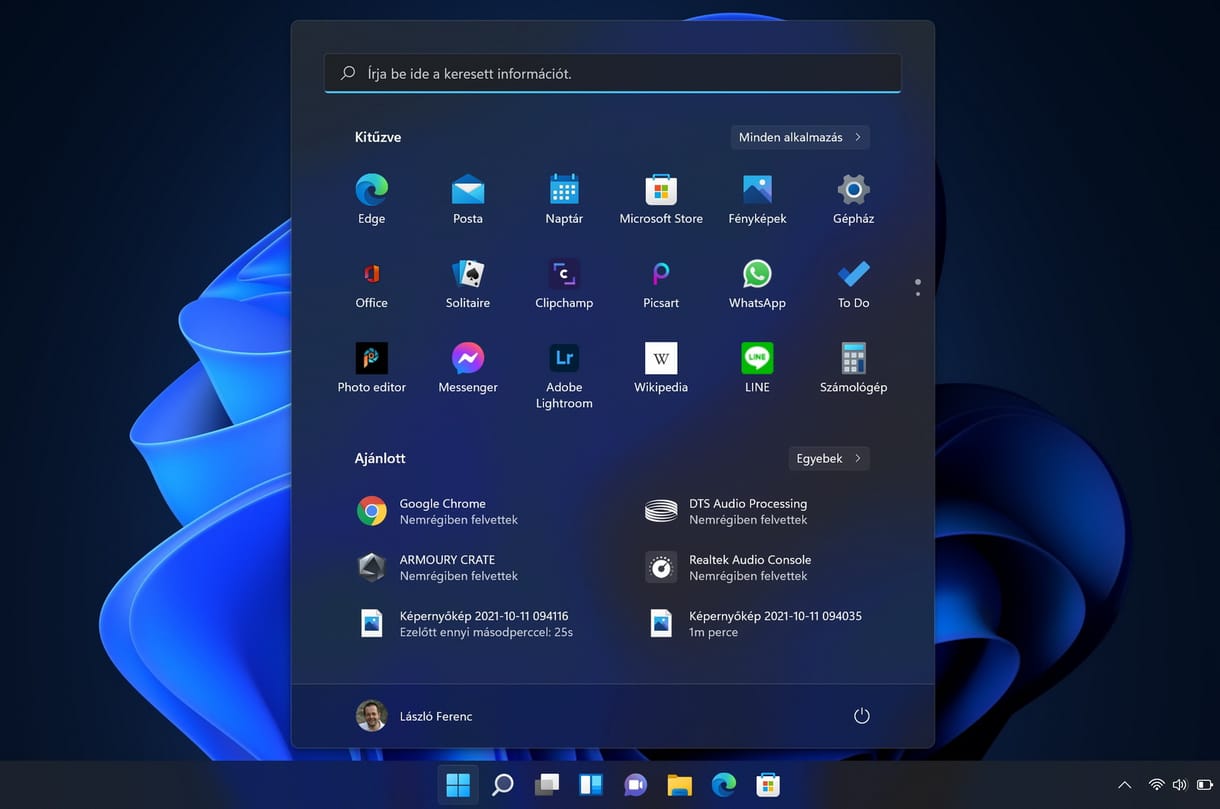This screenshot has height=809, width=1220.
Task: Open Wi-Fi network tray icon
Action: [1157, 785]
